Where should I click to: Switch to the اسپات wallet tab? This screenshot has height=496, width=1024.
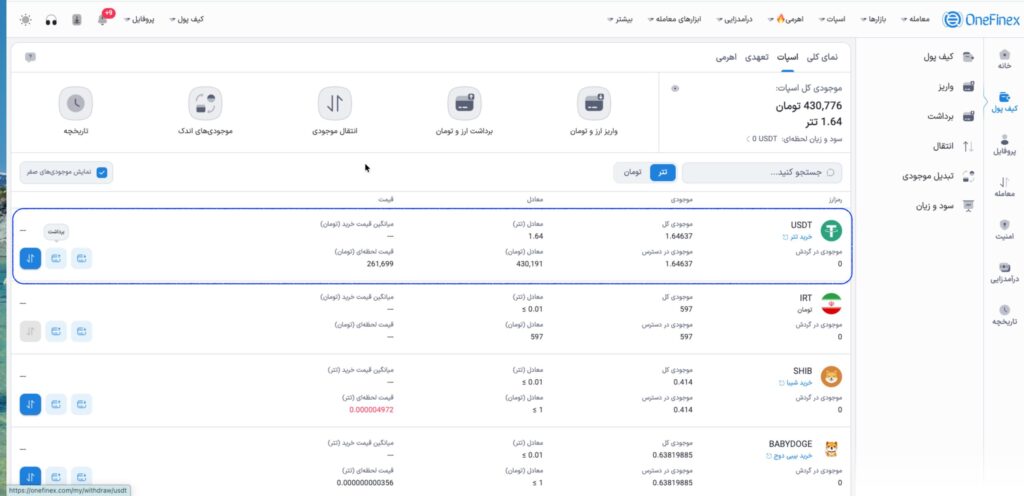tap(787, 57)
